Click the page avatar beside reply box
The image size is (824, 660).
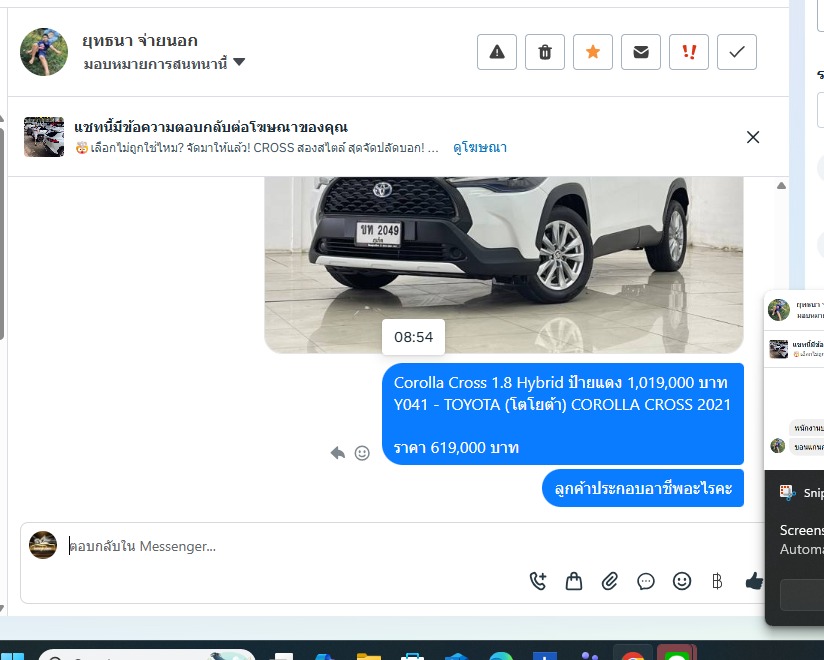[x=43, y=545]
